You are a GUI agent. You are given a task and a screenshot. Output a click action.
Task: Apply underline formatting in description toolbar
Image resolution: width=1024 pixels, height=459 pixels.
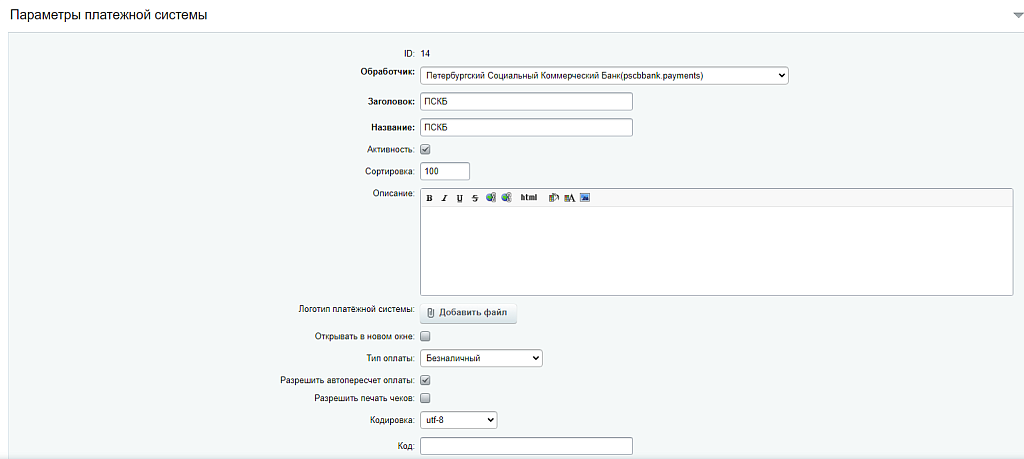(x=460, y=198)
